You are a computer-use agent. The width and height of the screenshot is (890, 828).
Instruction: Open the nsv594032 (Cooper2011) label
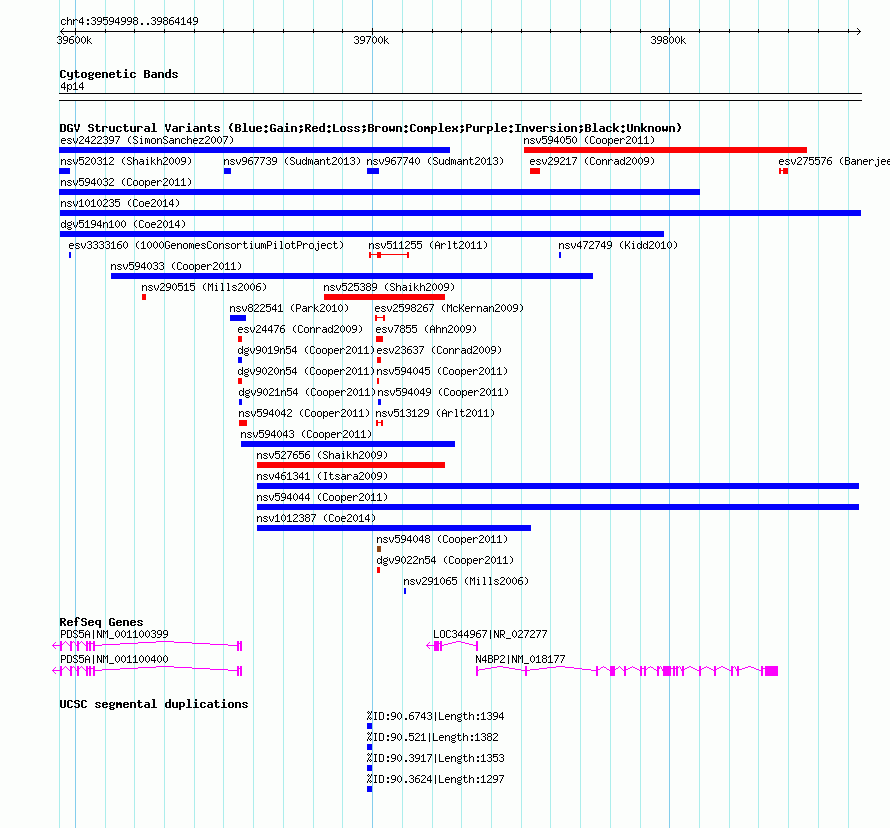coord(126,182)
